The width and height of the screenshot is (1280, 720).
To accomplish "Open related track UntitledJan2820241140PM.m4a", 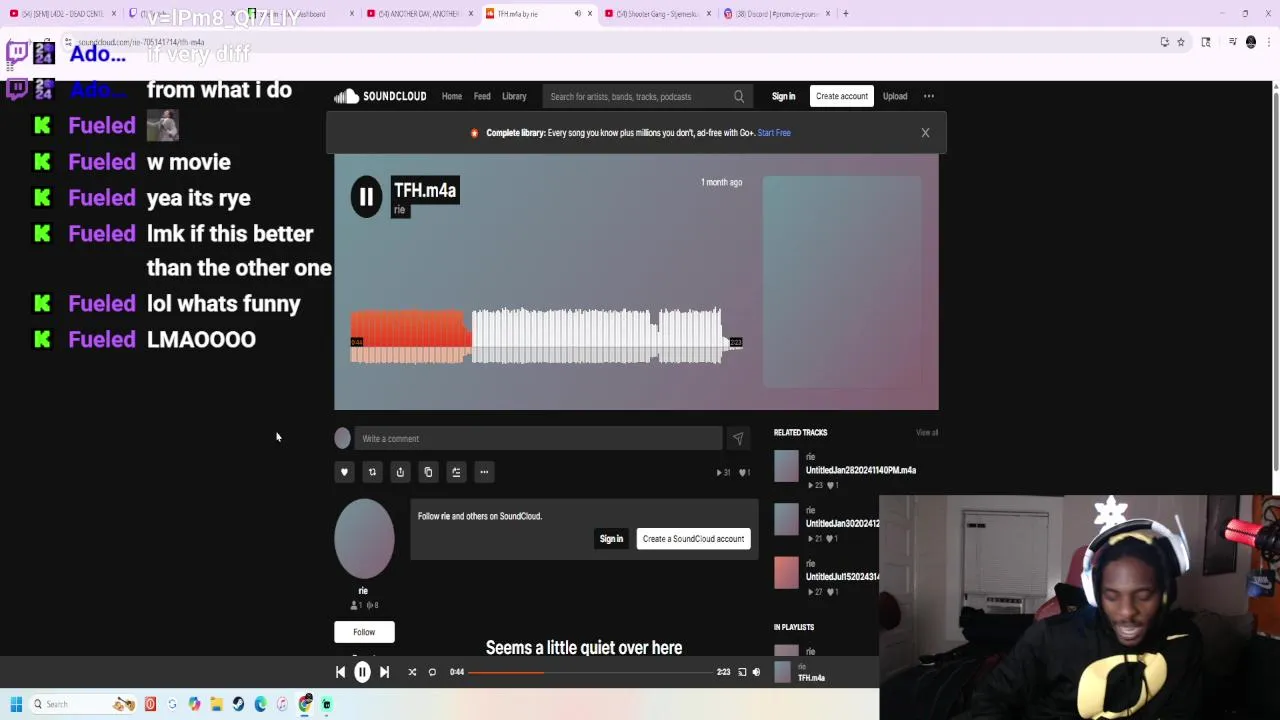I will [x=861, y=470].
